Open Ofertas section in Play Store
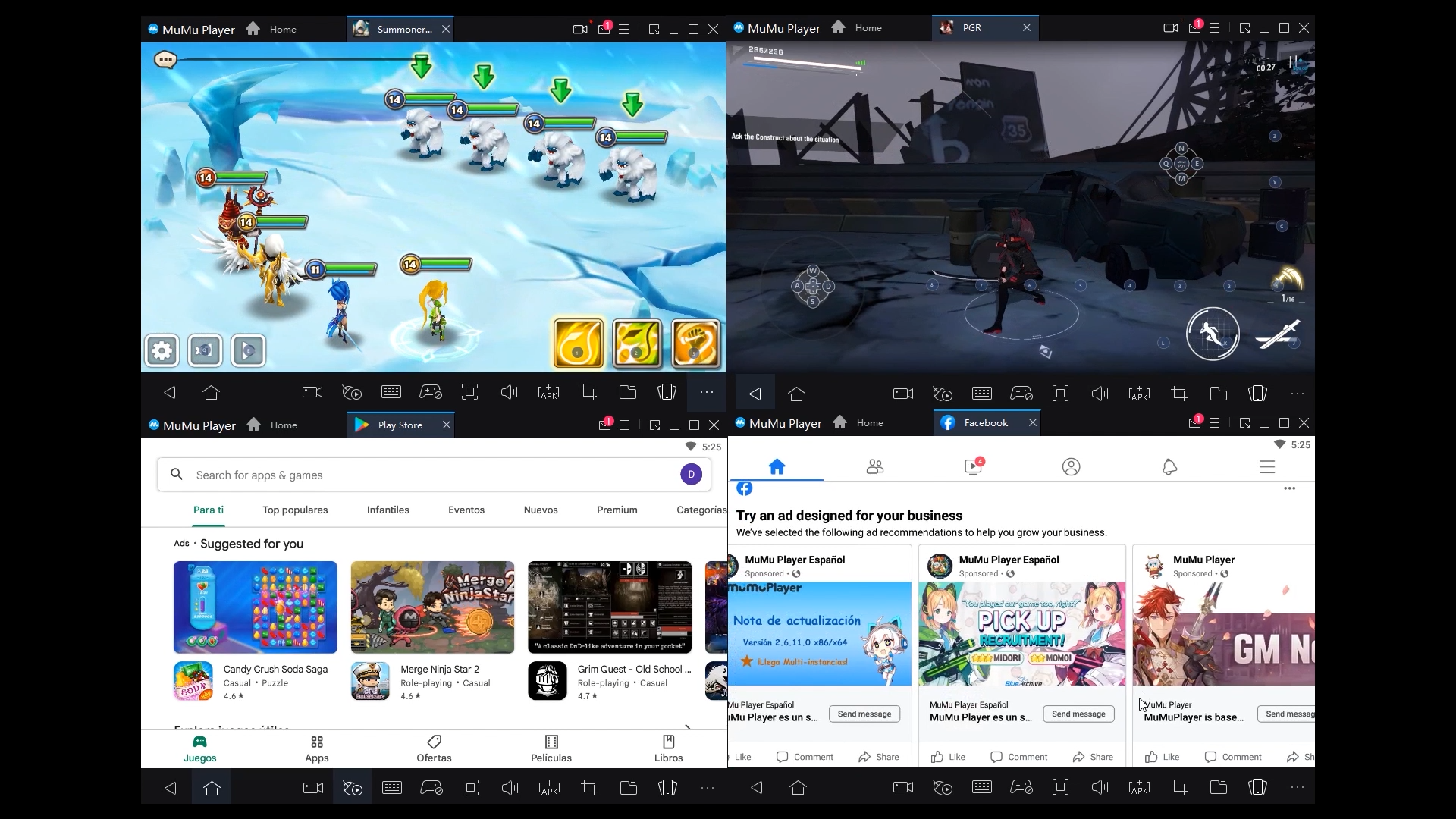Screen dimensions: 1456x819 [x=434, y=749]
